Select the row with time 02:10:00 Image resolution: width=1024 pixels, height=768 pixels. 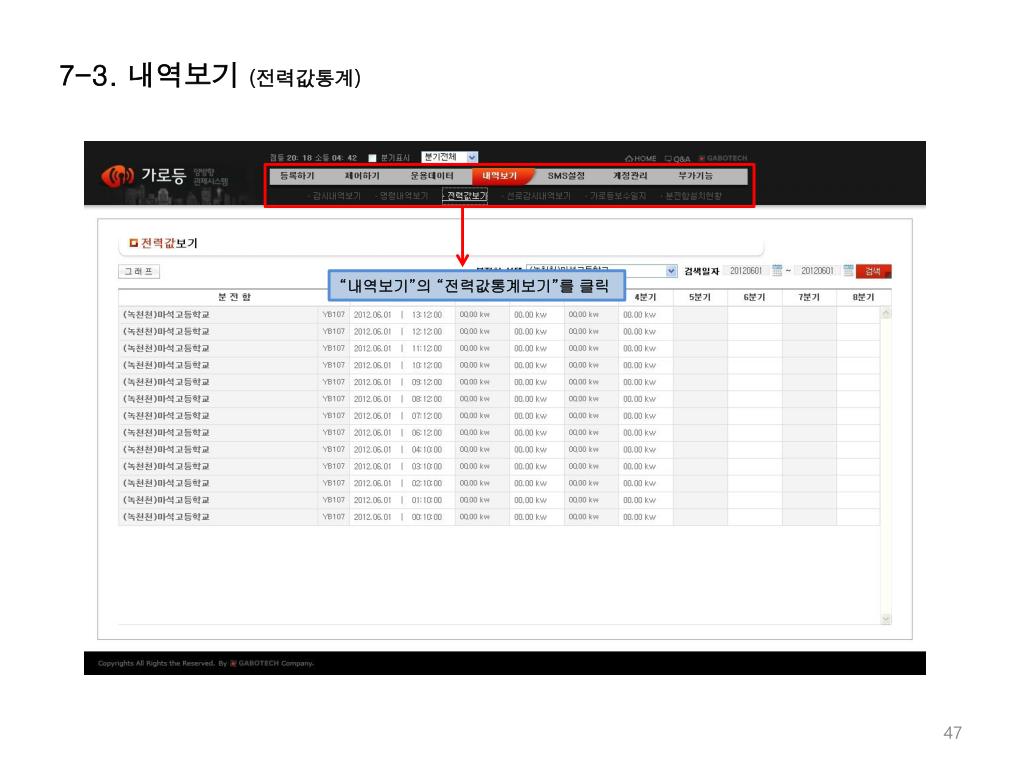pos(499,483)
